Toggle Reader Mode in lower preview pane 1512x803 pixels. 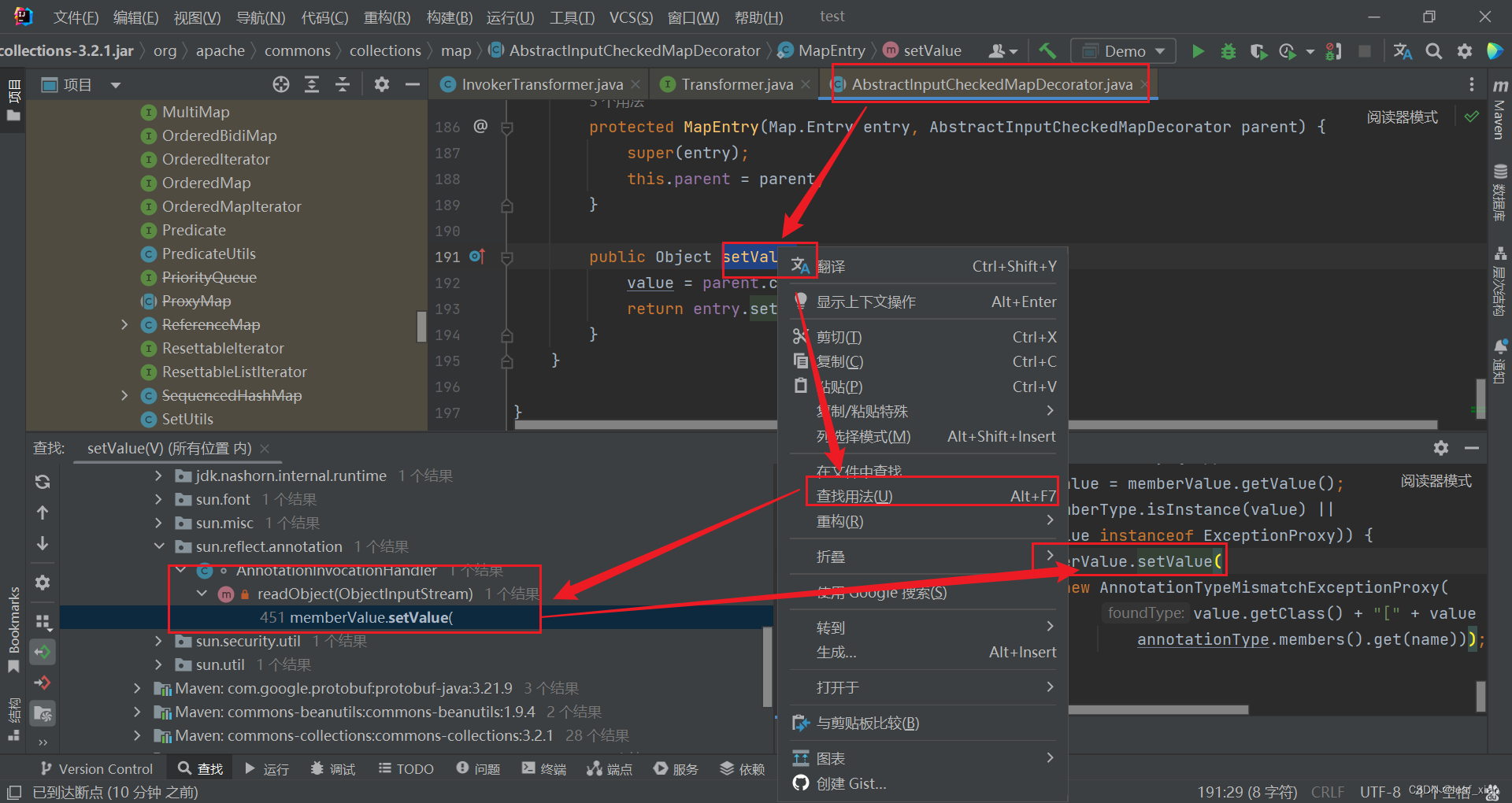click(x=1436, y=481)
